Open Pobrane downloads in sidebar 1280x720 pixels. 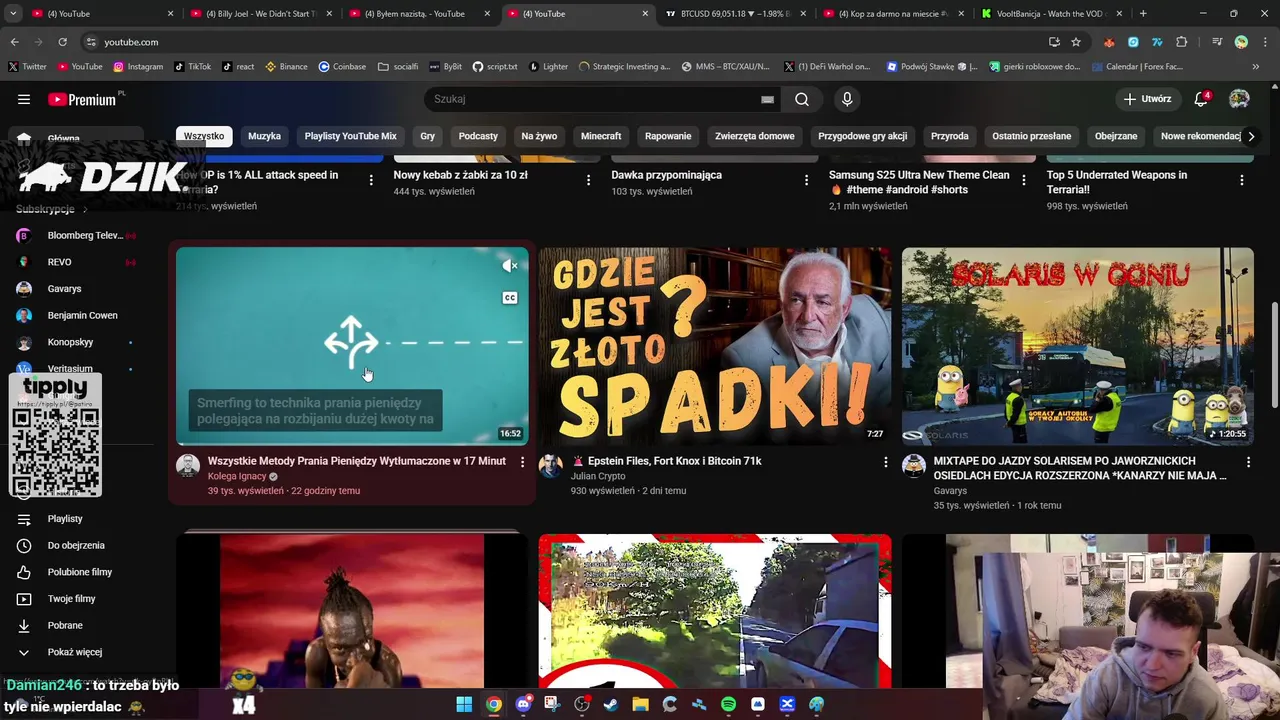click(x=76, y=625)
